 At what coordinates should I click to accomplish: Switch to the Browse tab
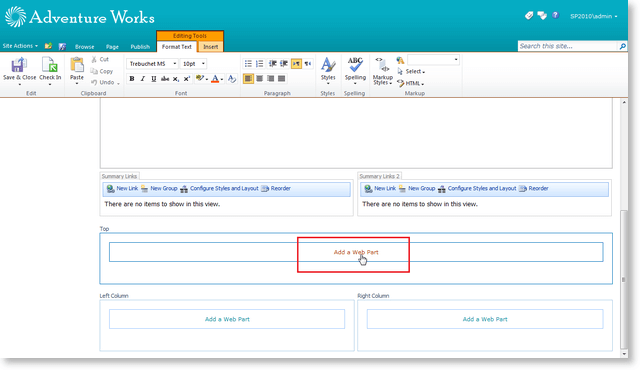point(84,47)
